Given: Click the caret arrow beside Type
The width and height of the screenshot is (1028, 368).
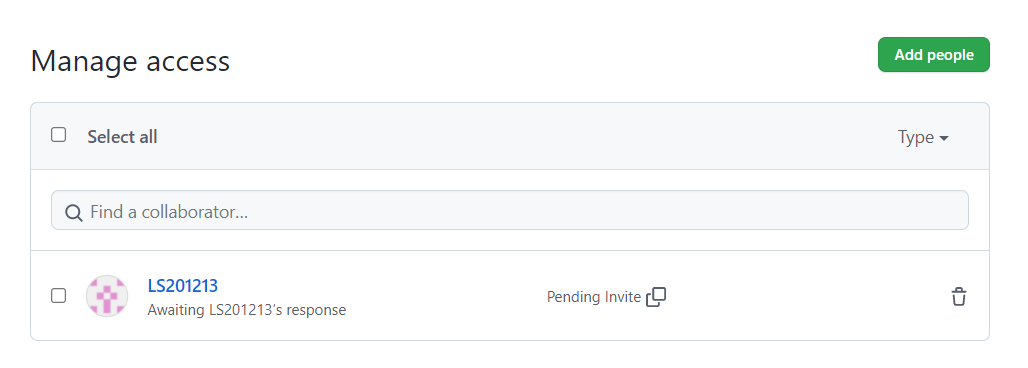Looking at the screenshot, I should tap(944, 138).
